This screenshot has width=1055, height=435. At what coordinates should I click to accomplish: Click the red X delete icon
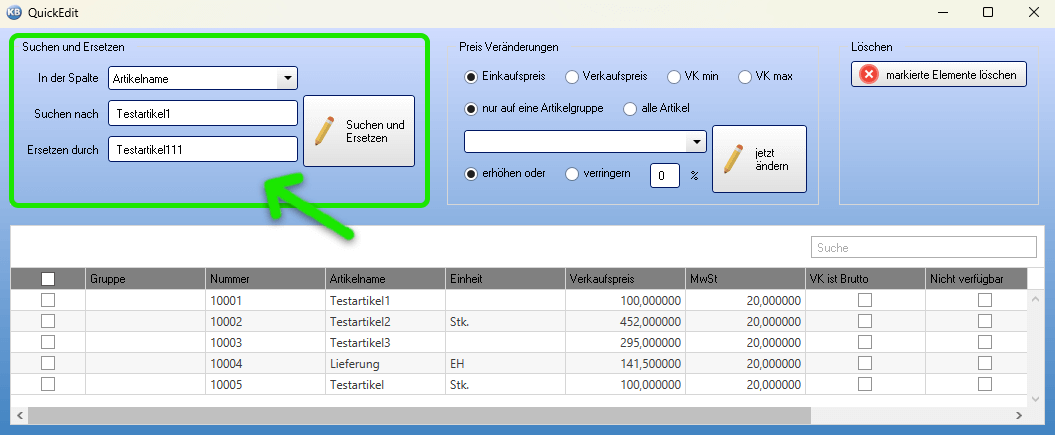[x=869, y=74]
